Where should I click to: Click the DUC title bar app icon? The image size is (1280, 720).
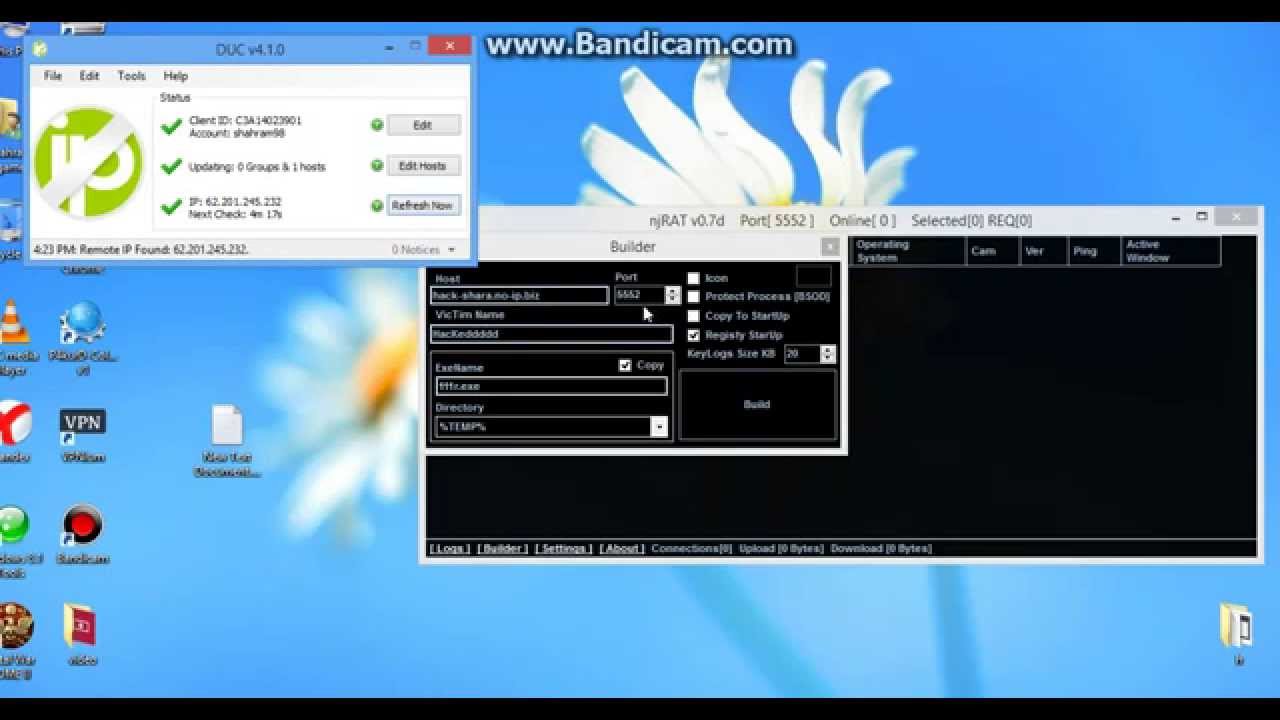(39, 49)
